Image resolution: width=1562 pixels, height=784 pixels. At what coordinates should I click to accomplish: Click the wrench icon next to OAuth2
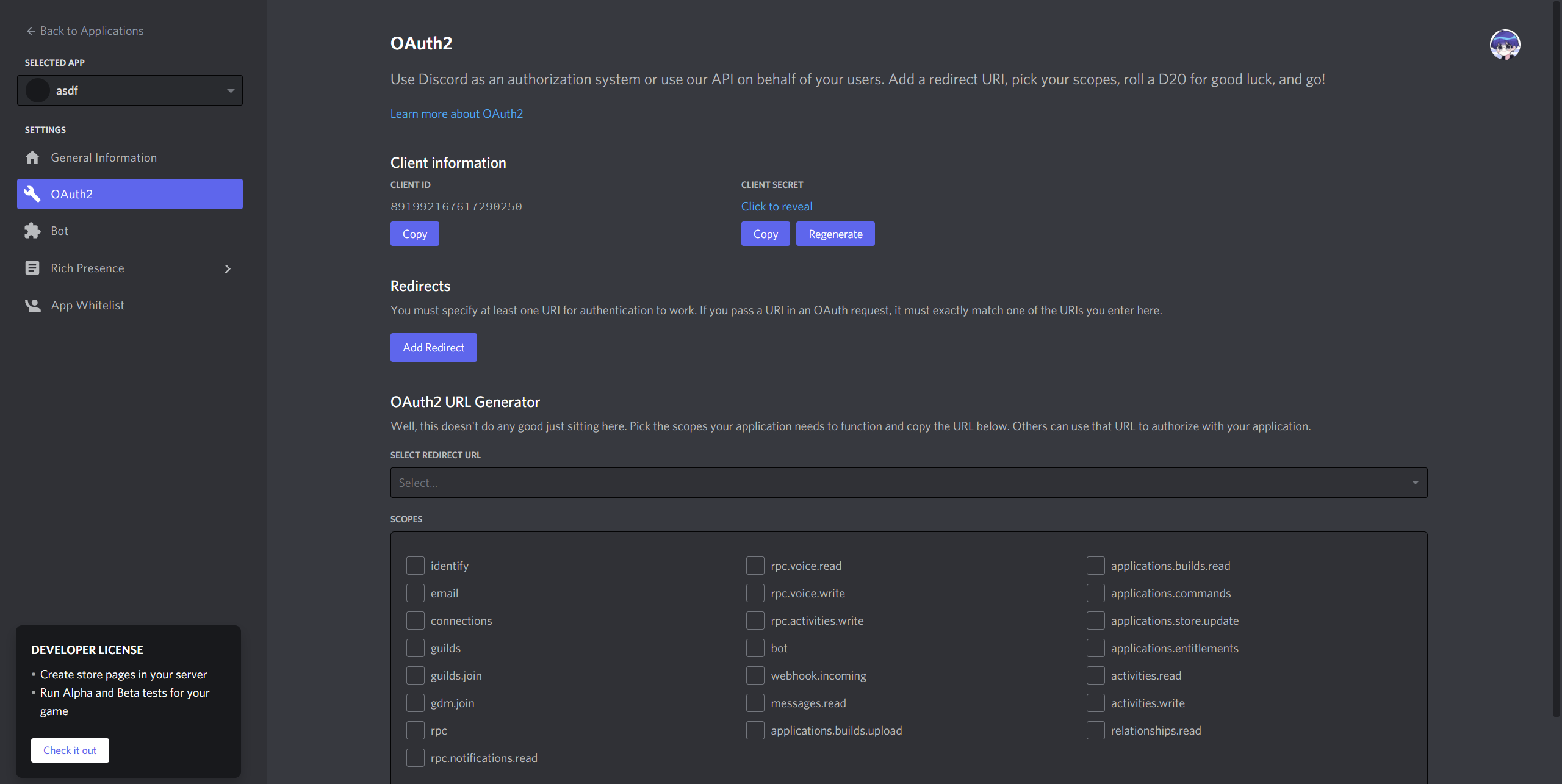32,194
